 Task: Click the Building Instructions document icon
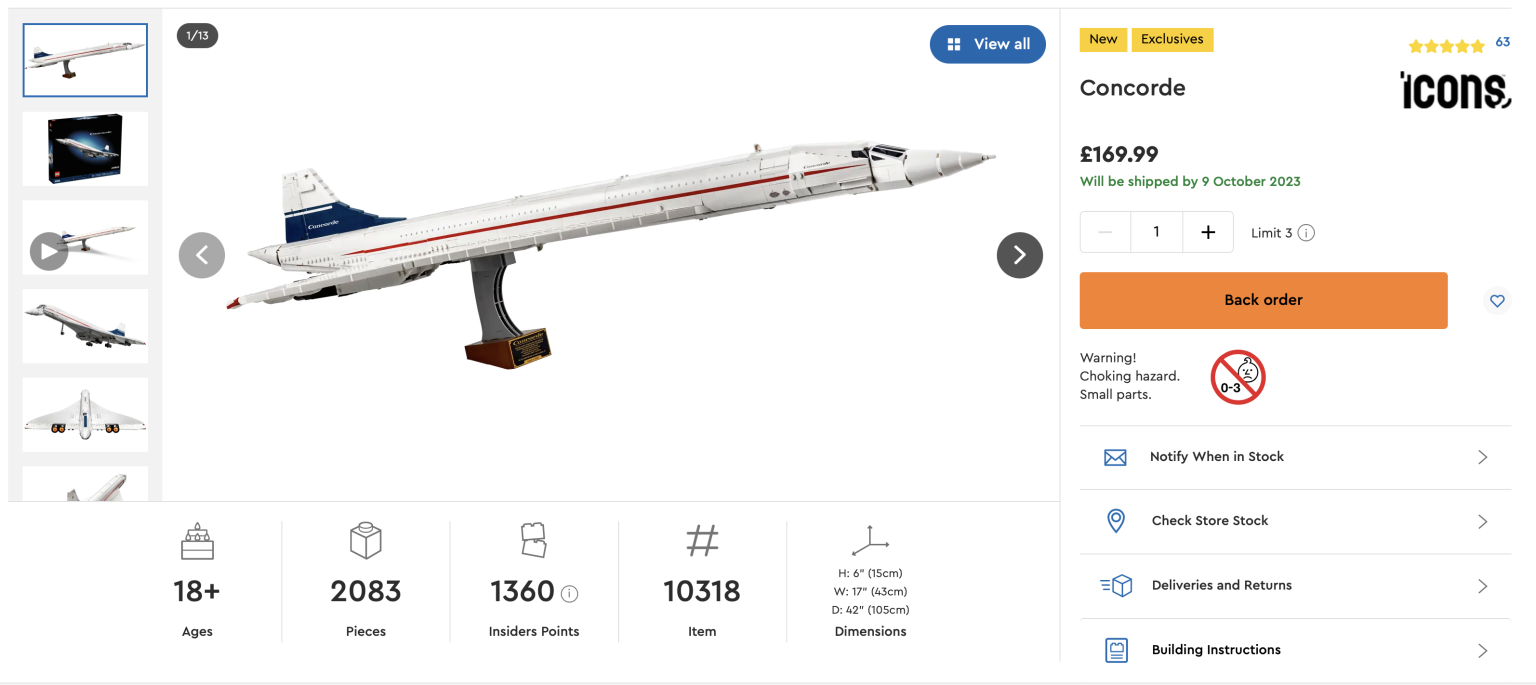(x=1115, y=649)
